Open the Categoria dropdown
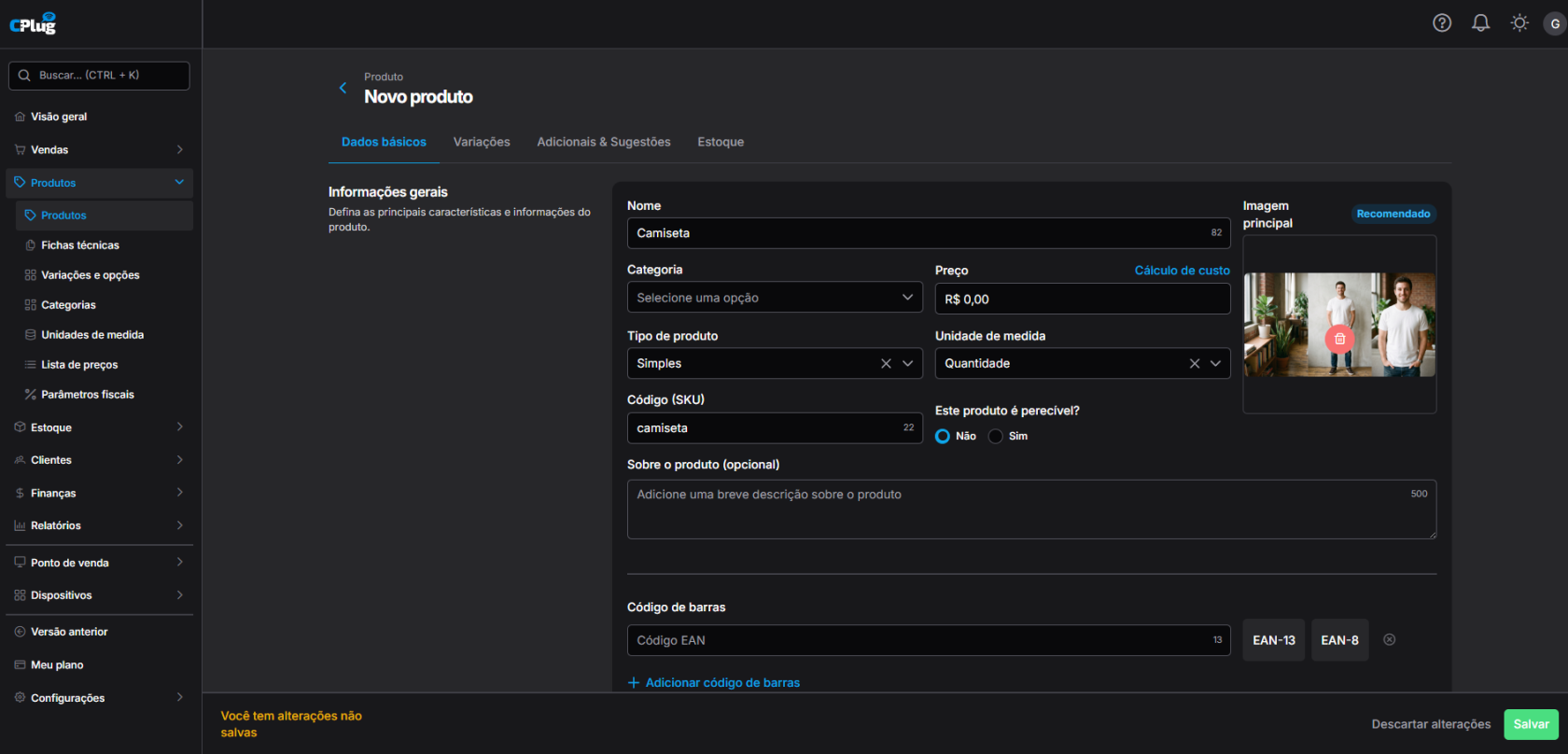This screenshot has width=1568, height=754. tap(775, 298)
